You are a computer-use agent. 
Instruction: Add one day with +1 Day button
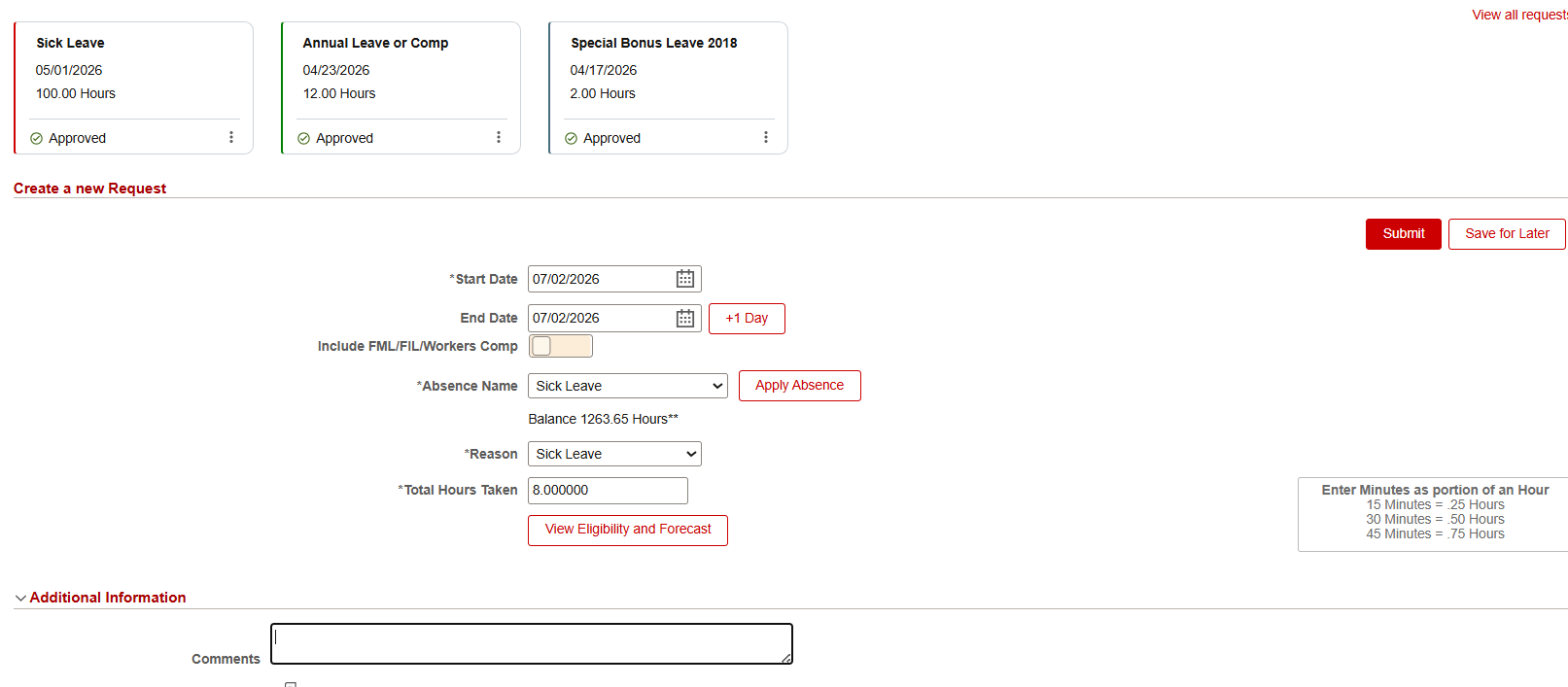(x=747, y=319)
